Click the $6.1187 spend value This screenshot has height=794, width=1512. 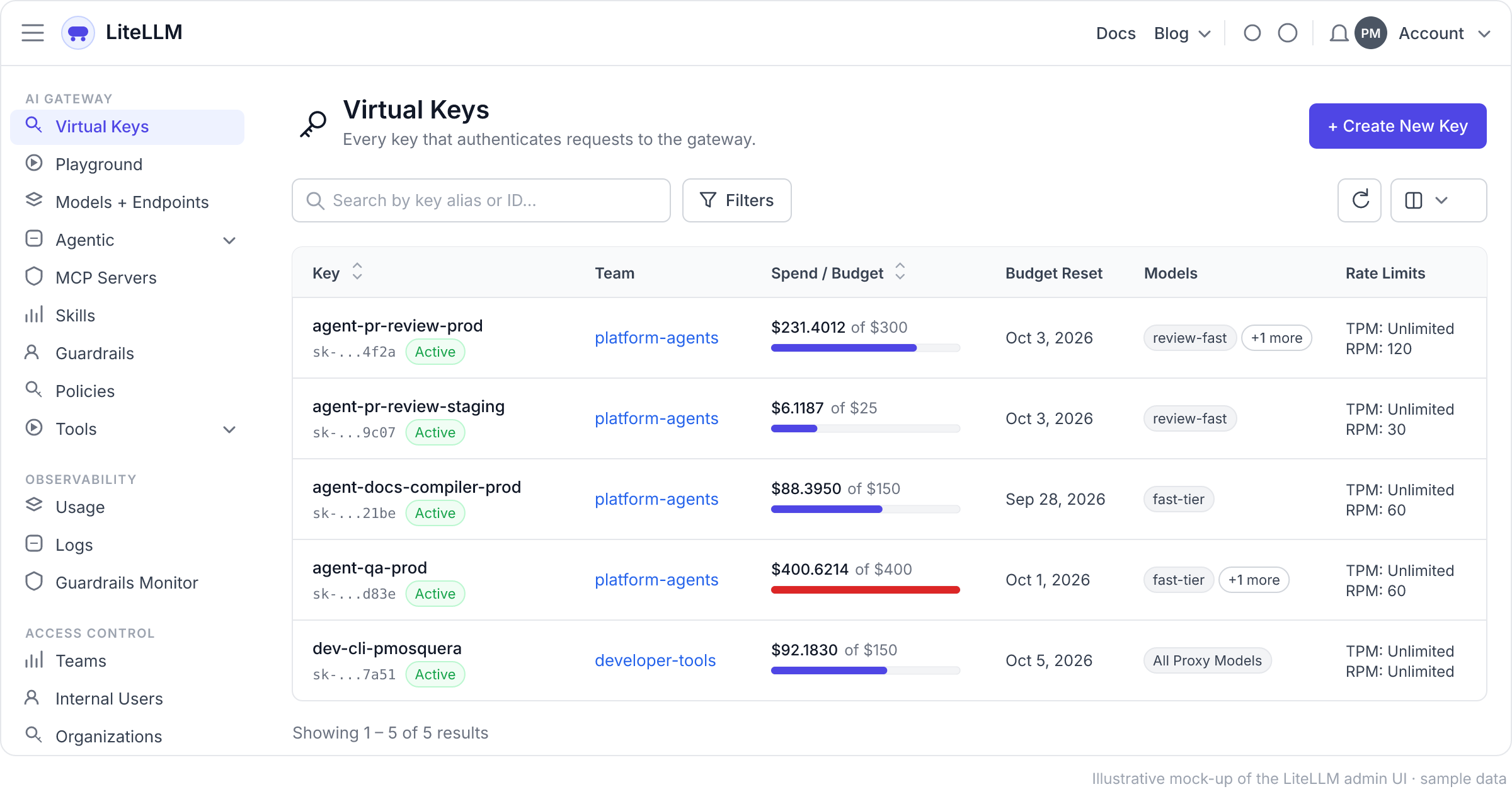coord(797,408)
